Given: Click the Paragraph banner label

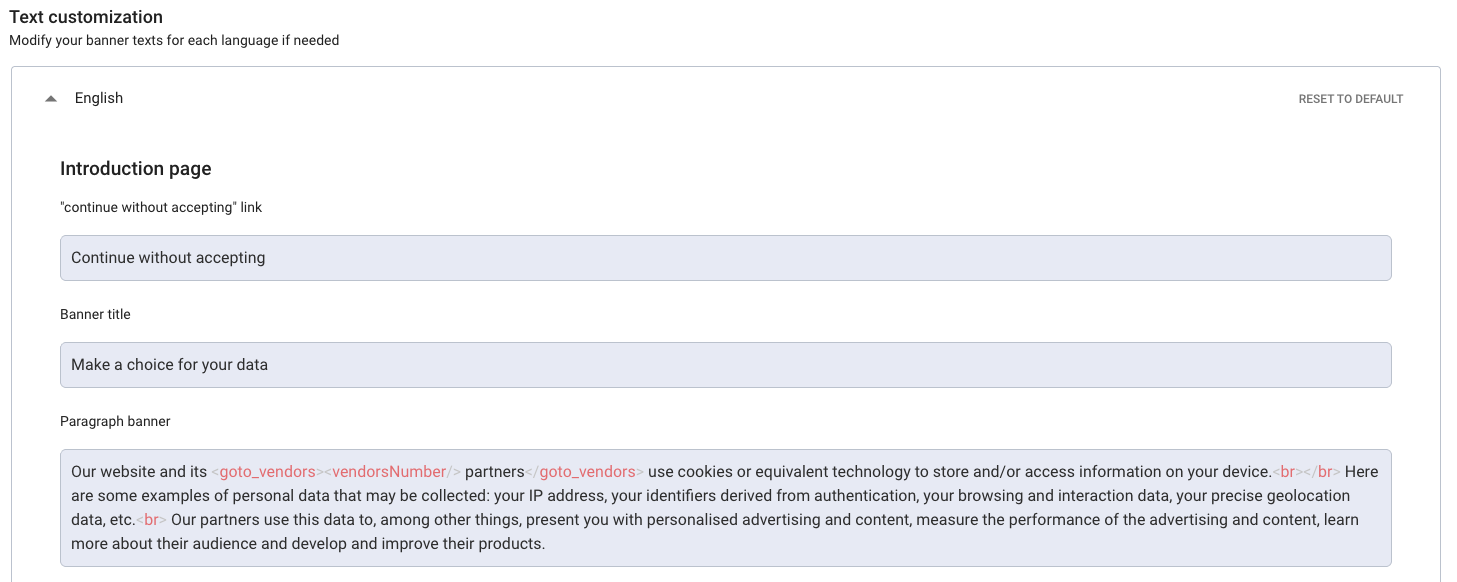Looking at the screenshot, I should point(116,421).
